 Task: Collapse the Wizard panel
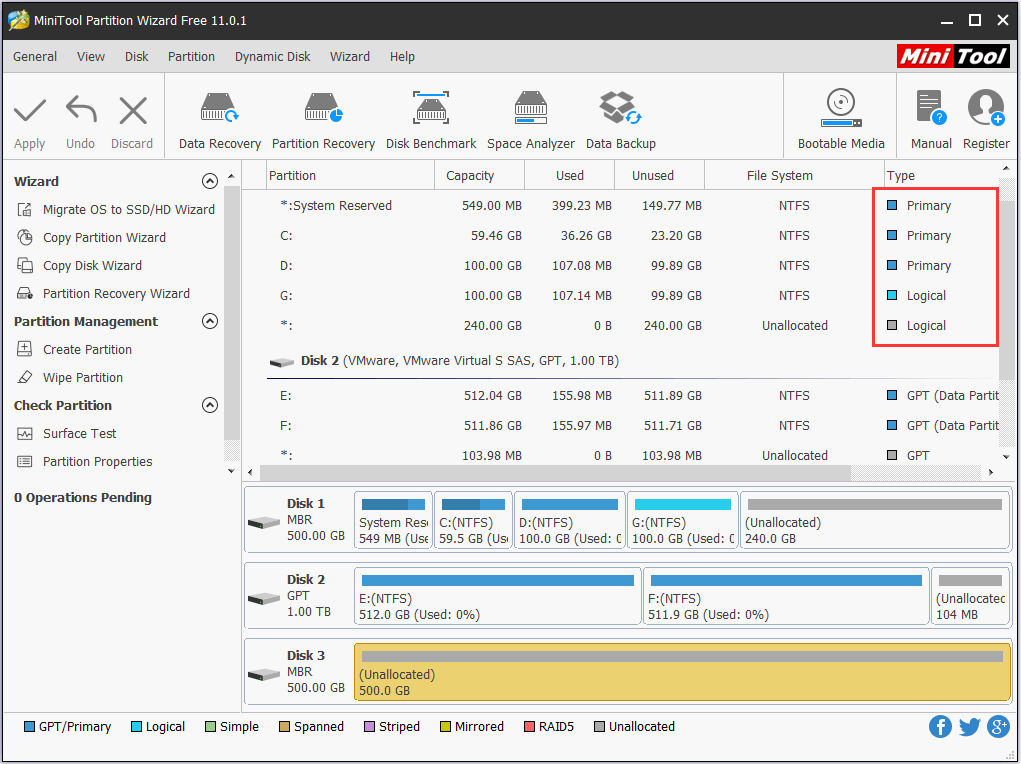tap(210, 181)
